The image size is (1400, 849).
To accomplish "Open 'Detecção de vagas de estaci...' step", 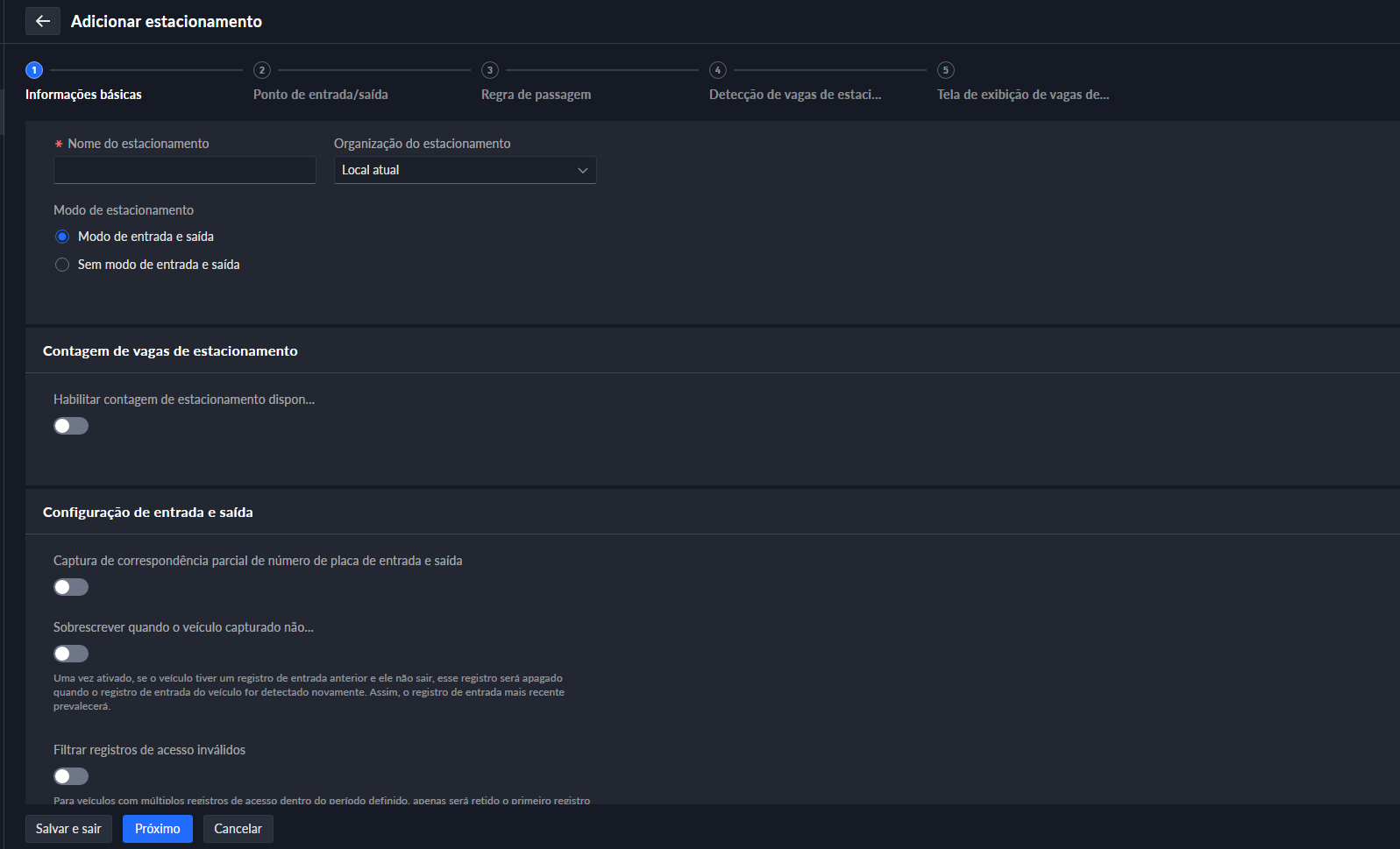I will [x=794, y=95].
